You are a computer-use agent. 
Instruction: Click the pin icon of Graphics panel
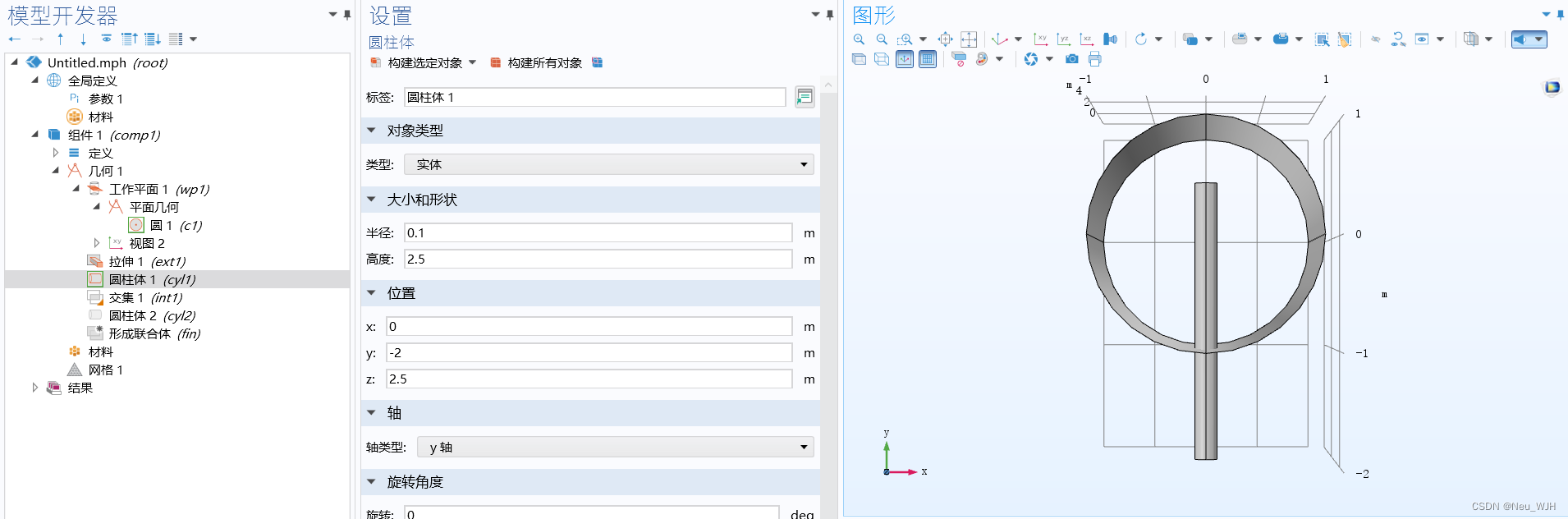1561,14
